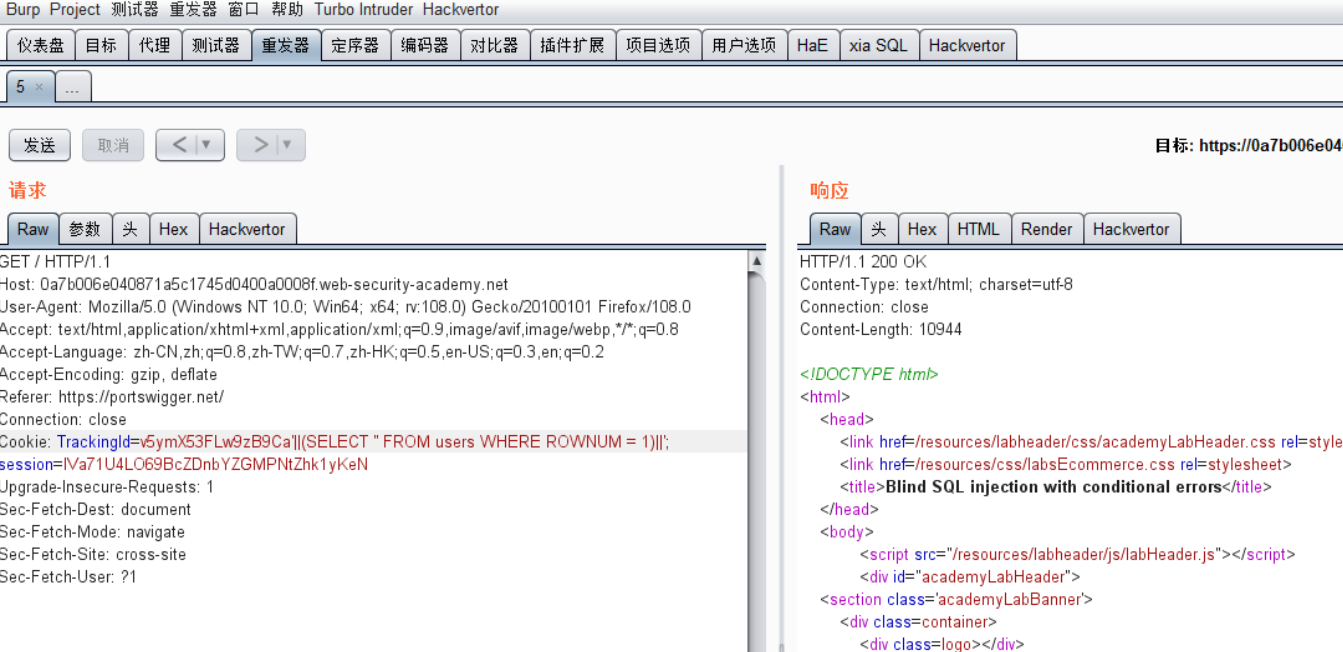Click the Upgrade-Insecure-Requests header line
The height and width of the screenshot is (652, 1343).
point(107,487)
